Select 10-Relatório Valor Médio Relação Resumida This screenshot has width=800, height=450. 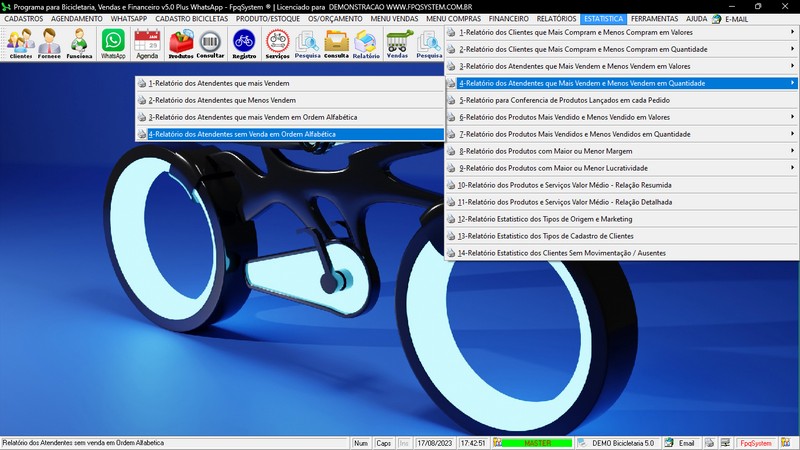tap(621, 185)
